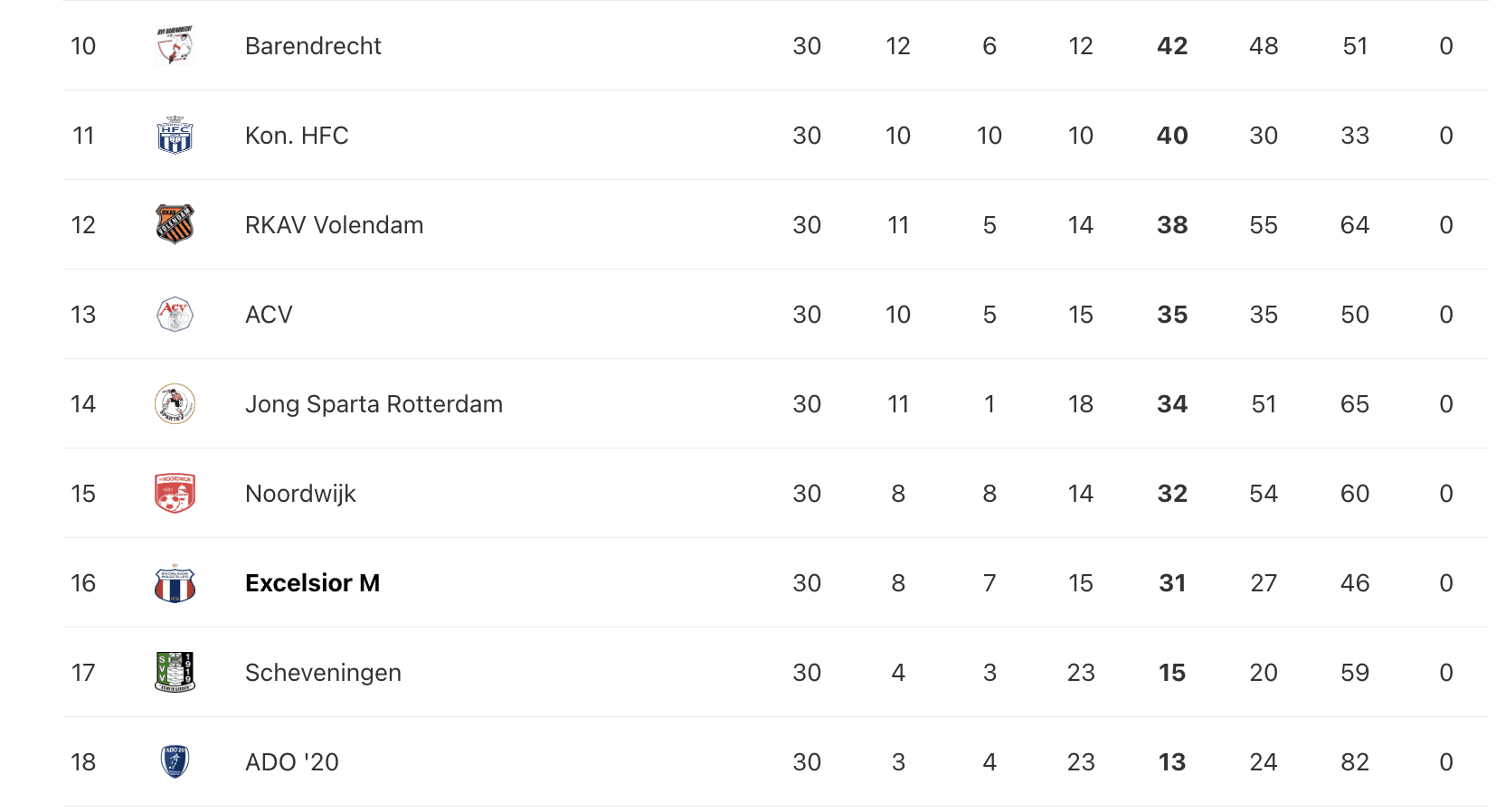This screenshot has height=812, width=1496.
Task: Open the RKAV Volendam team page
Action: point(334,225)
